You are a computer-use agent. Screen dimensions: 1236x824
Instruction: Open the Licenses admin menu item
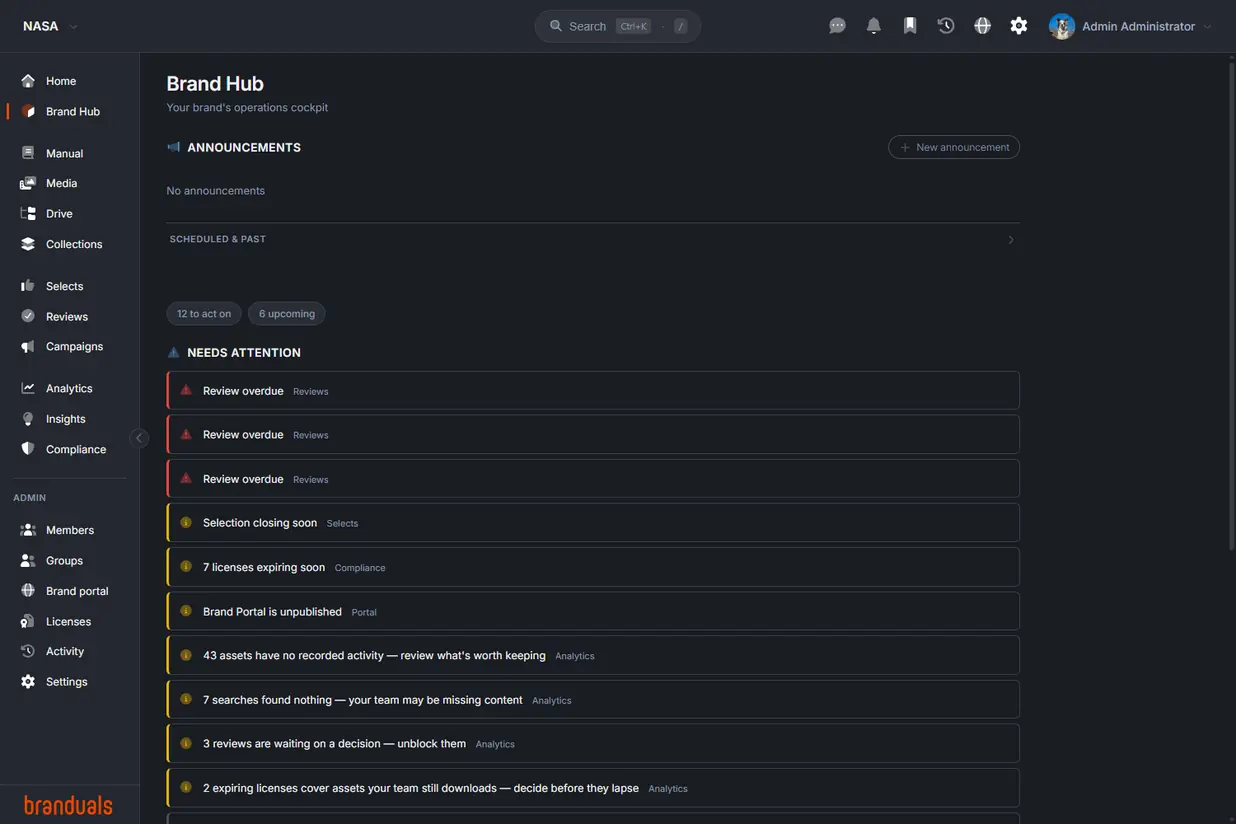(x=70, y=621)
